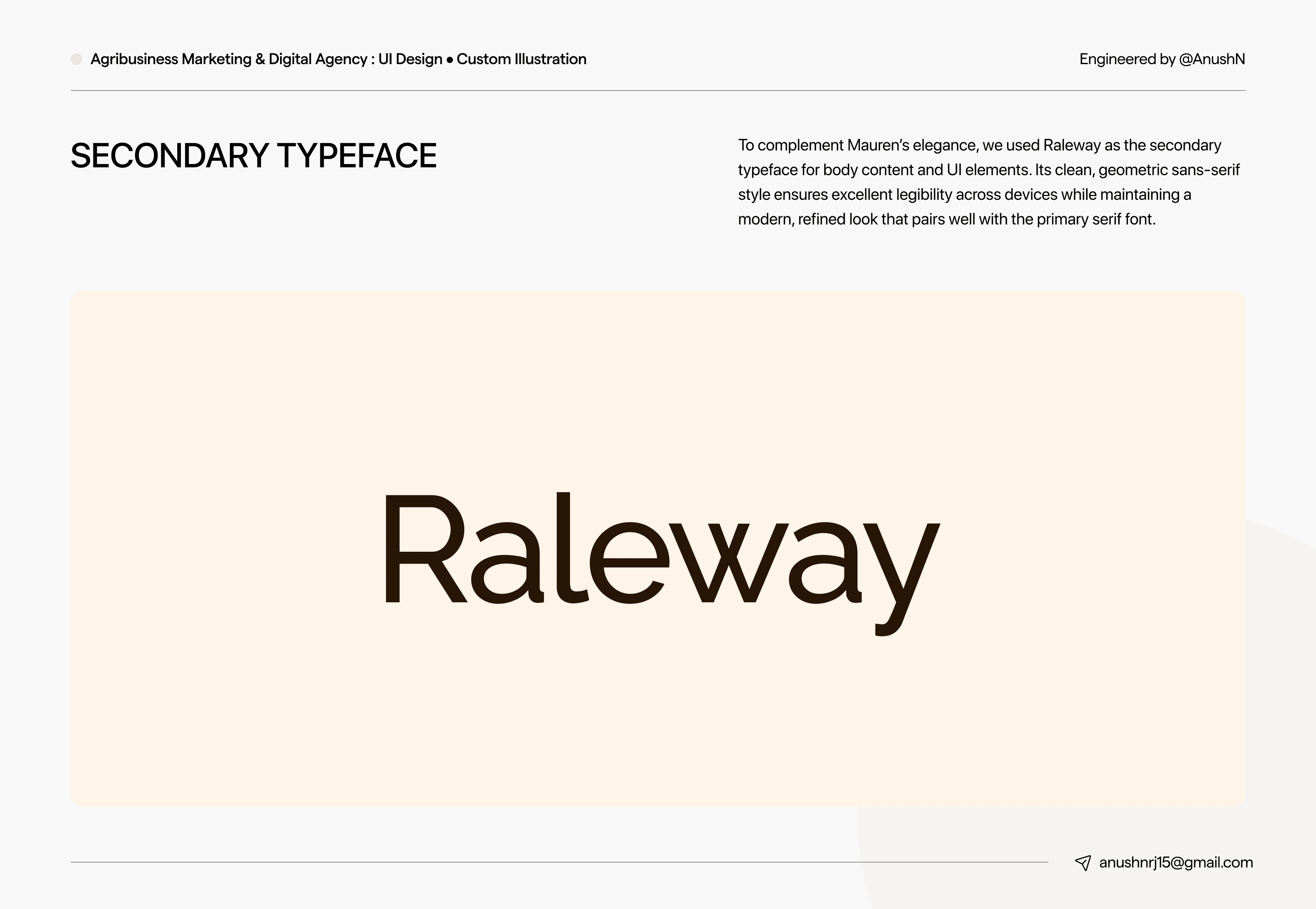This screenshot has height=909, width=1316.
Task: Click the paper plane send icon
Action: tap(1082, 863)
